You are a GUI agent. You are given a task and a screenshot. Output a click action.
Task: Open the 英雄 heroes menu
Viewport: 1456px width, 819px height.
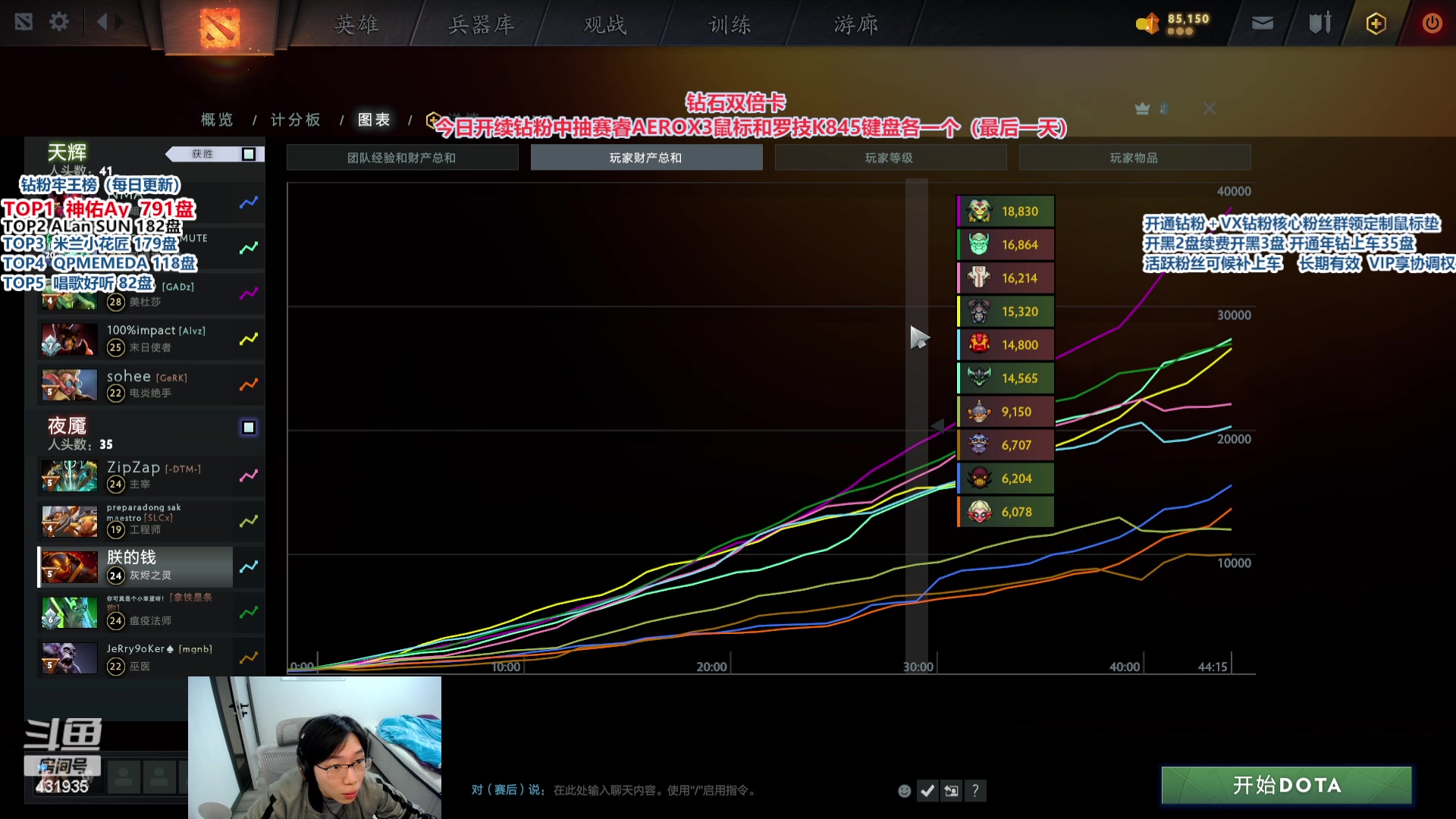tap(356, 25)
